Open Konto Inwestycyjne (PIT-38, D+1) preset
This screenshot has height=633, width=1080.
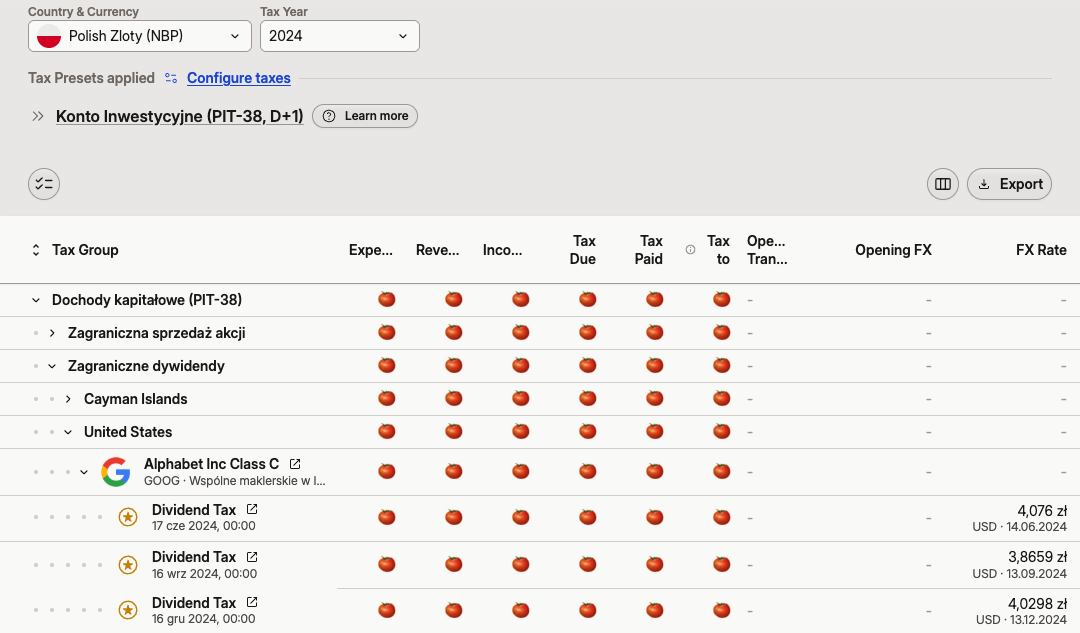(x=179, y=116)
